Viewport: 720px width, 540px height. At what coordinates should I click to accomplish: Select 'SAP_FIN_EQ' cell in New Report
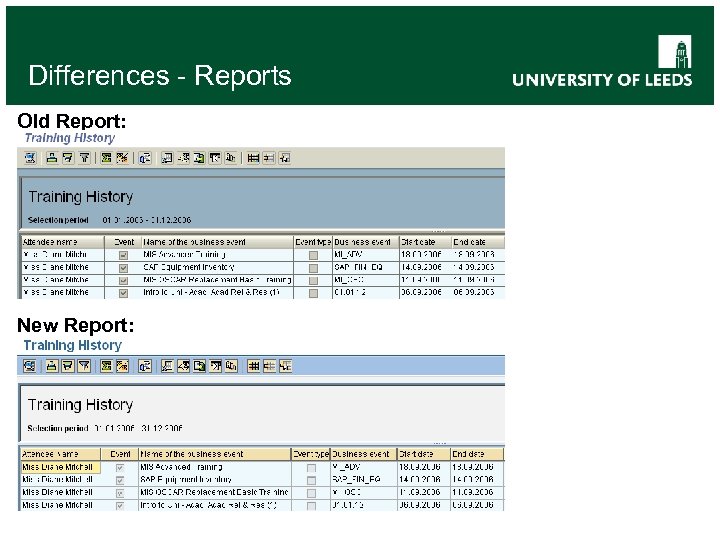point(364,480)
